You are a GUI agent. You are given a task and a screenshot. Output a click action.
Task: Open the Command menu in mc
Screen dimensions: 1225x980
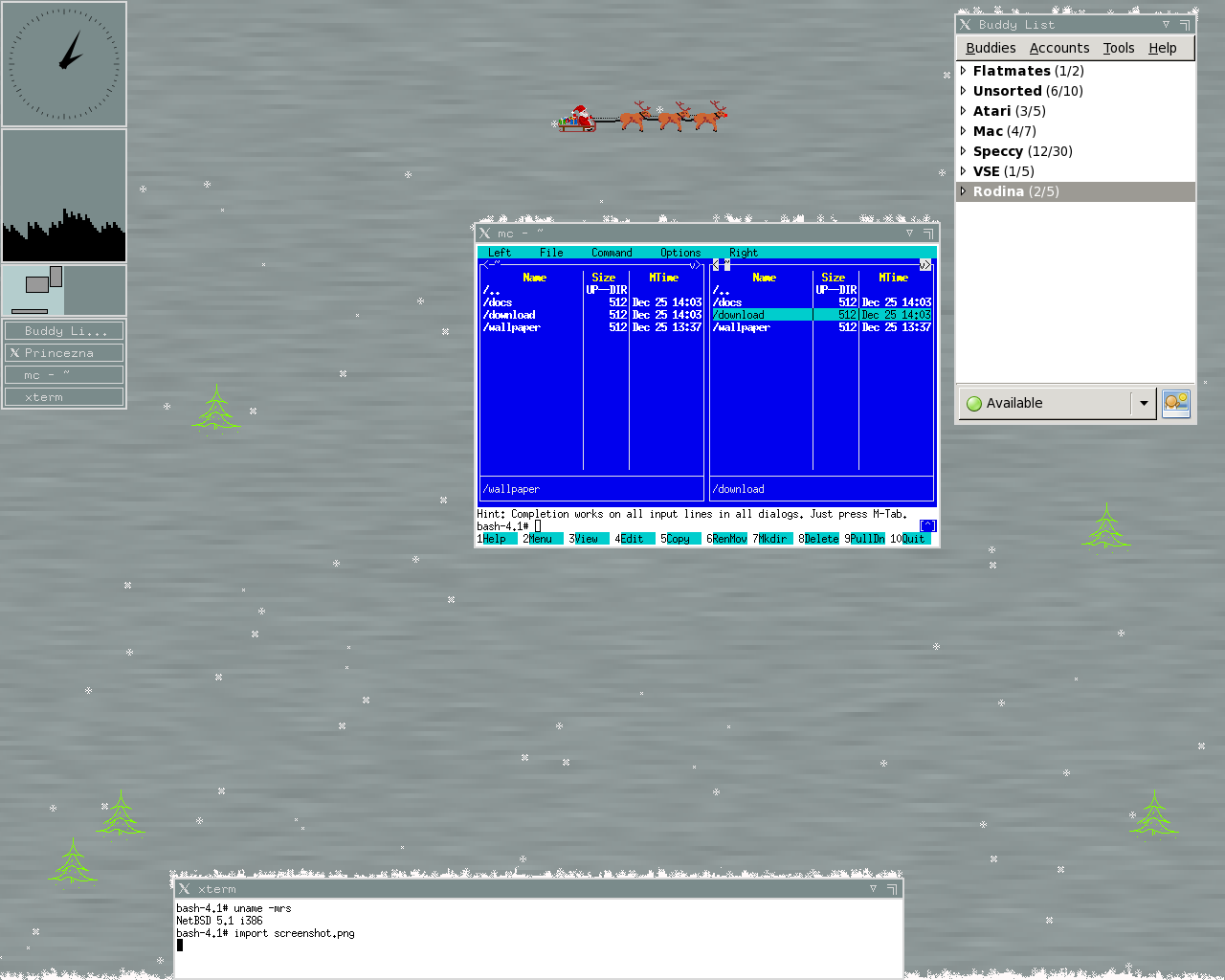point(612,253)
